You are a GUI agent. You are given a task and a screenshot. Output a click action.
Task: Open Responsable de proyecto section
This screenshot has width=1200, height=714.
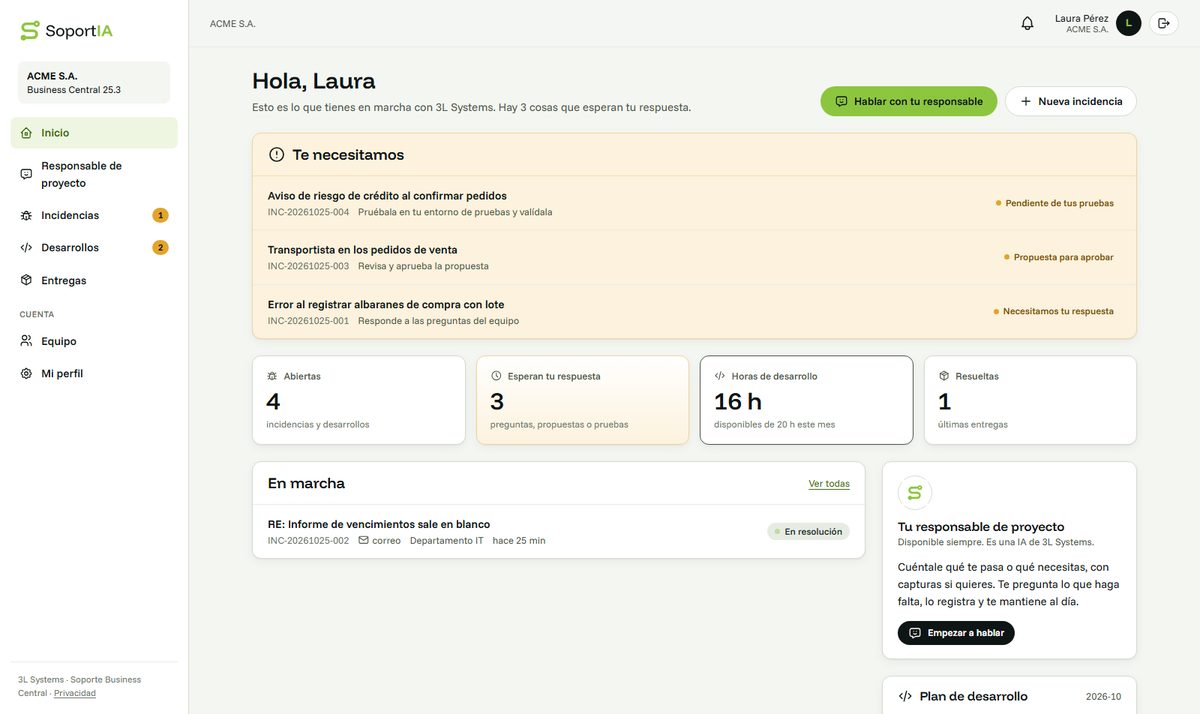(94, 174)
